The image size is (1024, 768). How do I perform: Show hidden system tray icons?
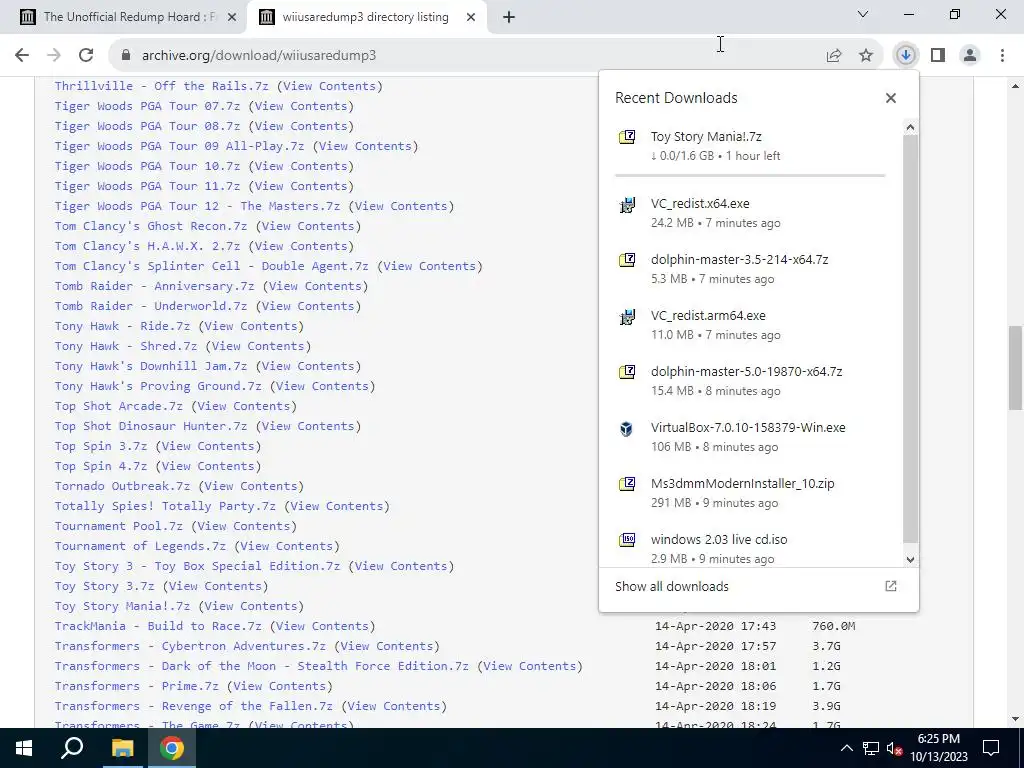pyautogui.click(x=846, y=748)
